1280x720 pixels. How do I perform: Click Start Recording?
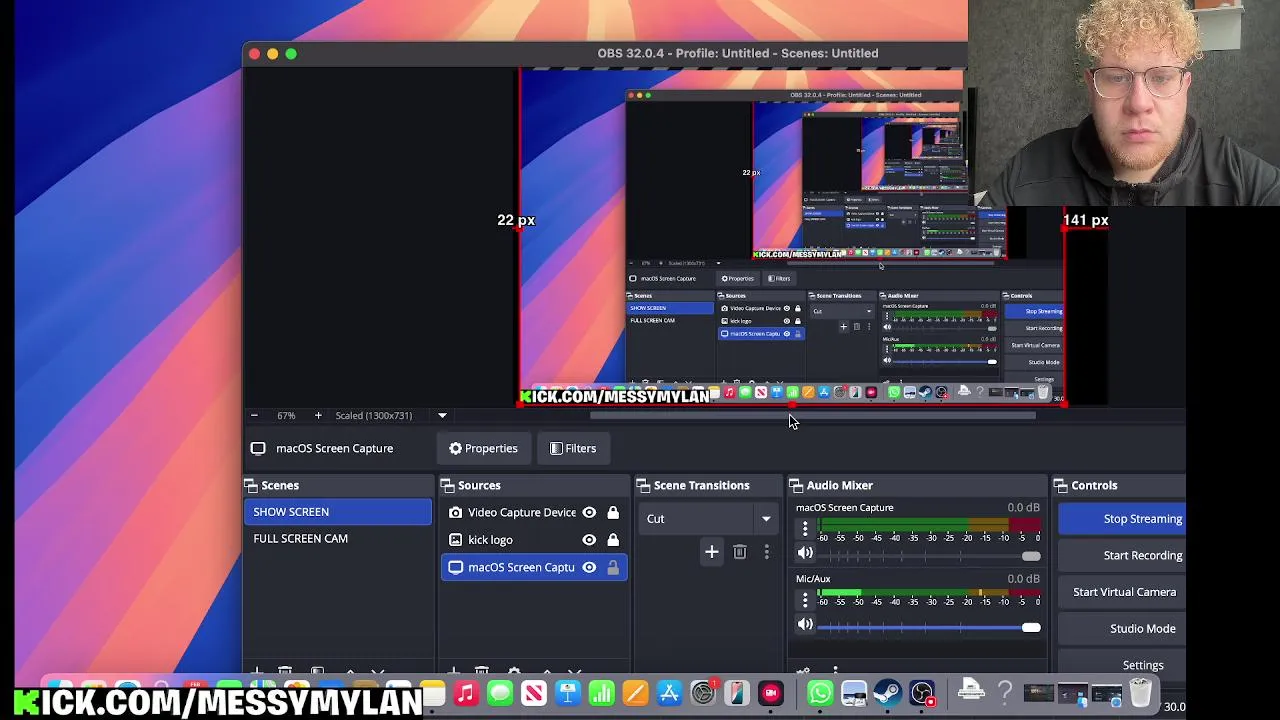pyautogui.click(x=1122, y=555)
